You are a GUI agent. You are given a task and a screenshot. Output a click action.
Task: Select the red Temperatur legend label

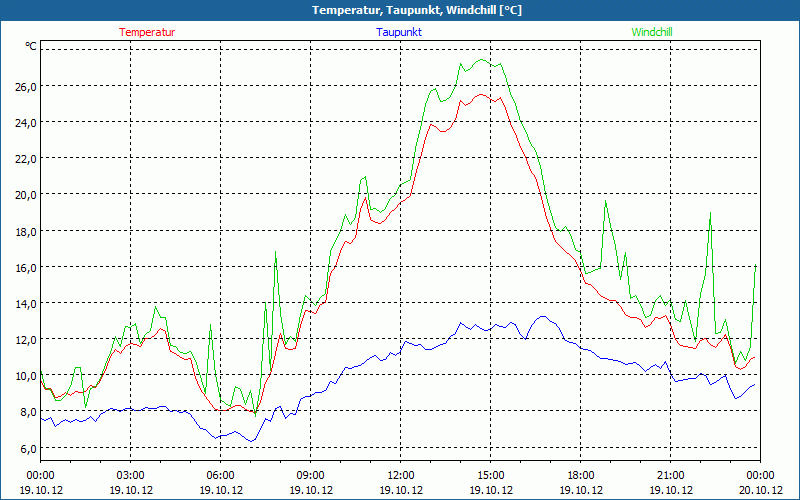[x=147, y=32]
